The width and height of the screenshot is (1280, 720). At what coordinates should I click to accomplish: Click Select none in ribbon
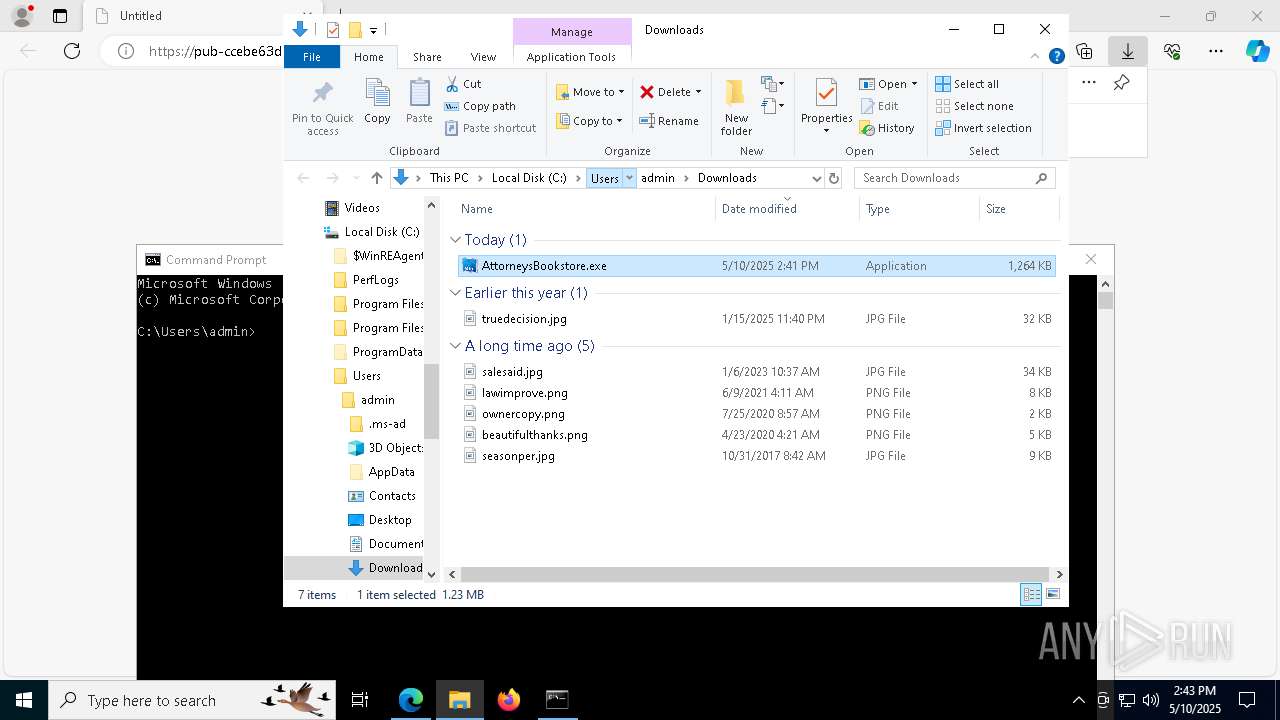tap(975, 106)
